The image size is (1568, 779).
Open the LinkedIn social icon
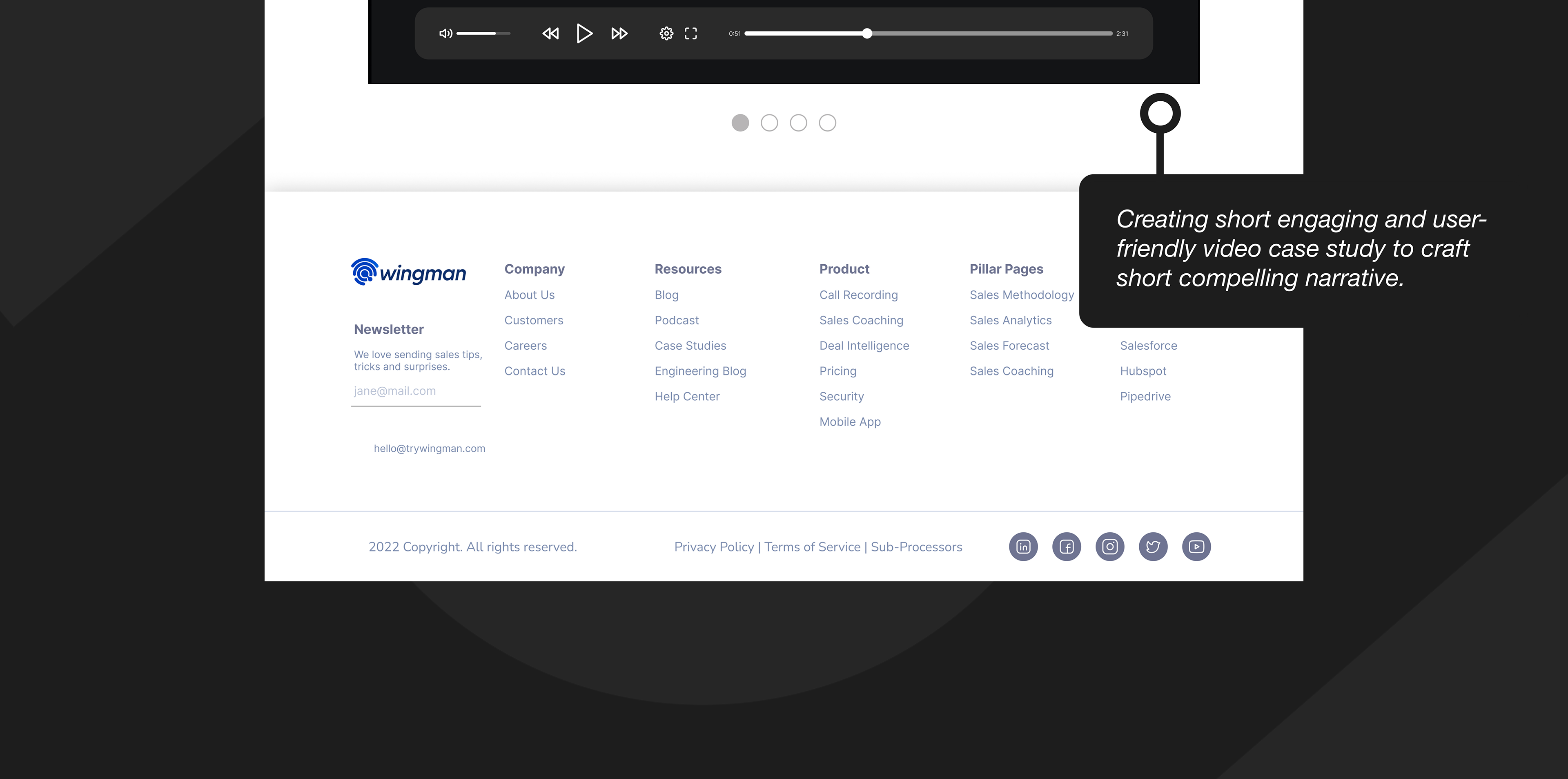[1023, 547]
